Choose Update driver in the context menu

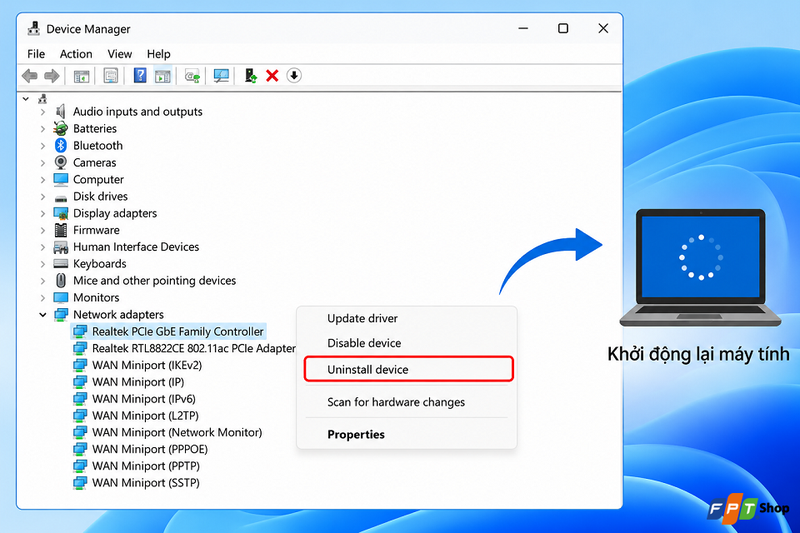click(362, 318)
